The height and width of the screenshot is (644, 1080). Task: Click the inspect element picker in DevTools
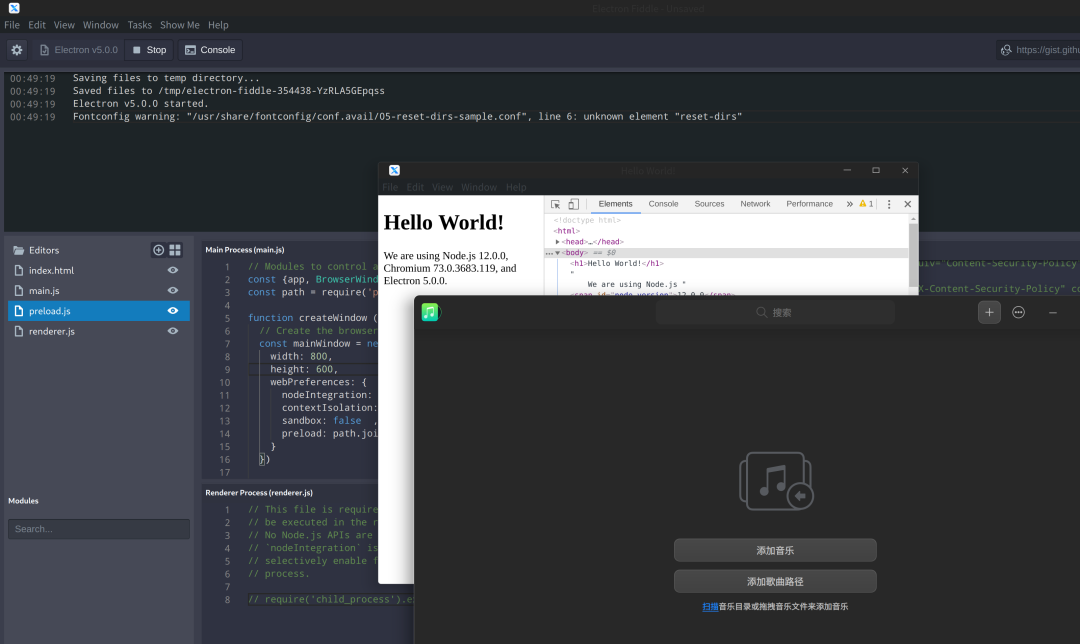click(x=555, y=205)
